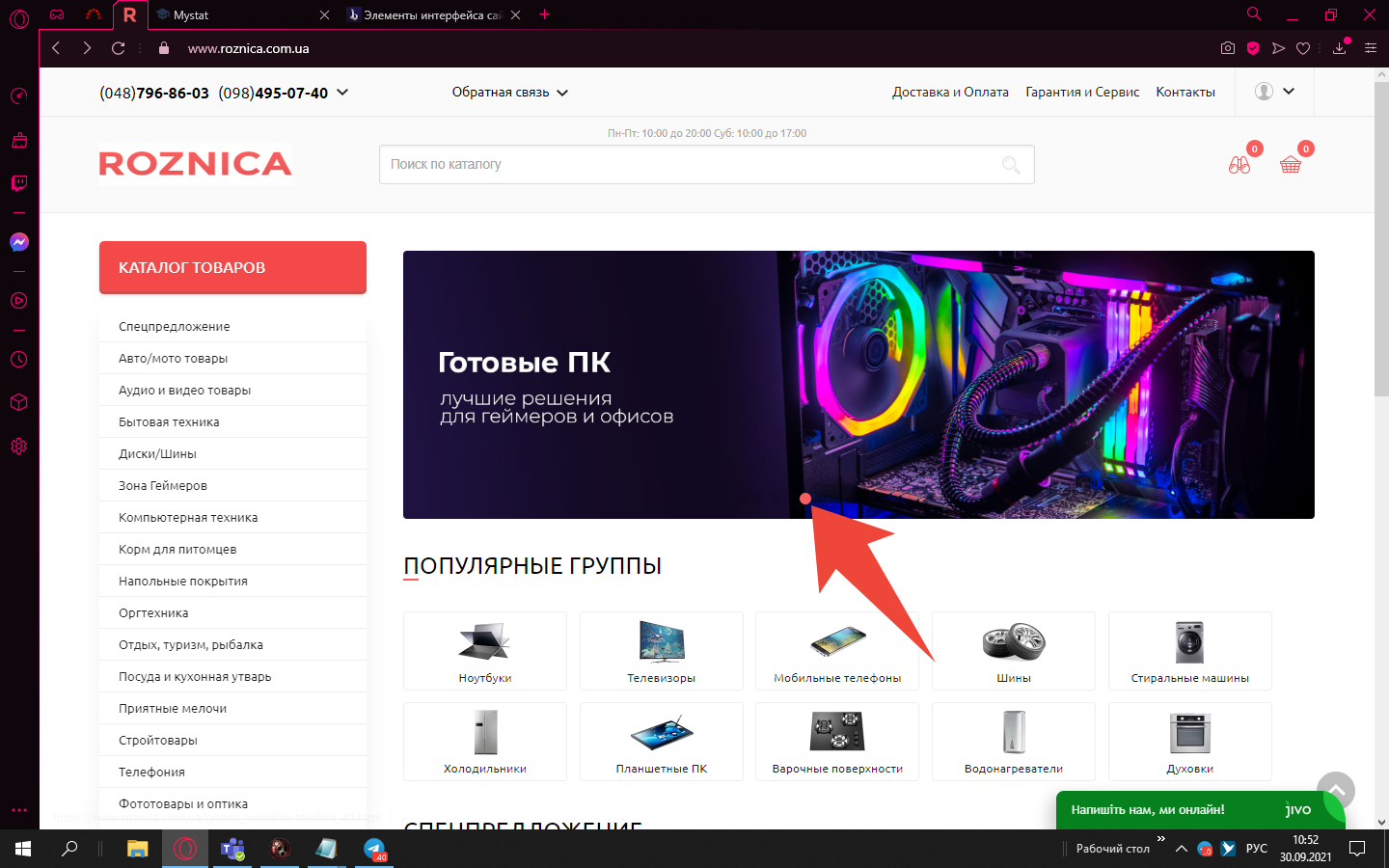This screenshot has height=868, width=1389.
Task: Open the Ноутбуки group tile
Action: pos(485,651)
